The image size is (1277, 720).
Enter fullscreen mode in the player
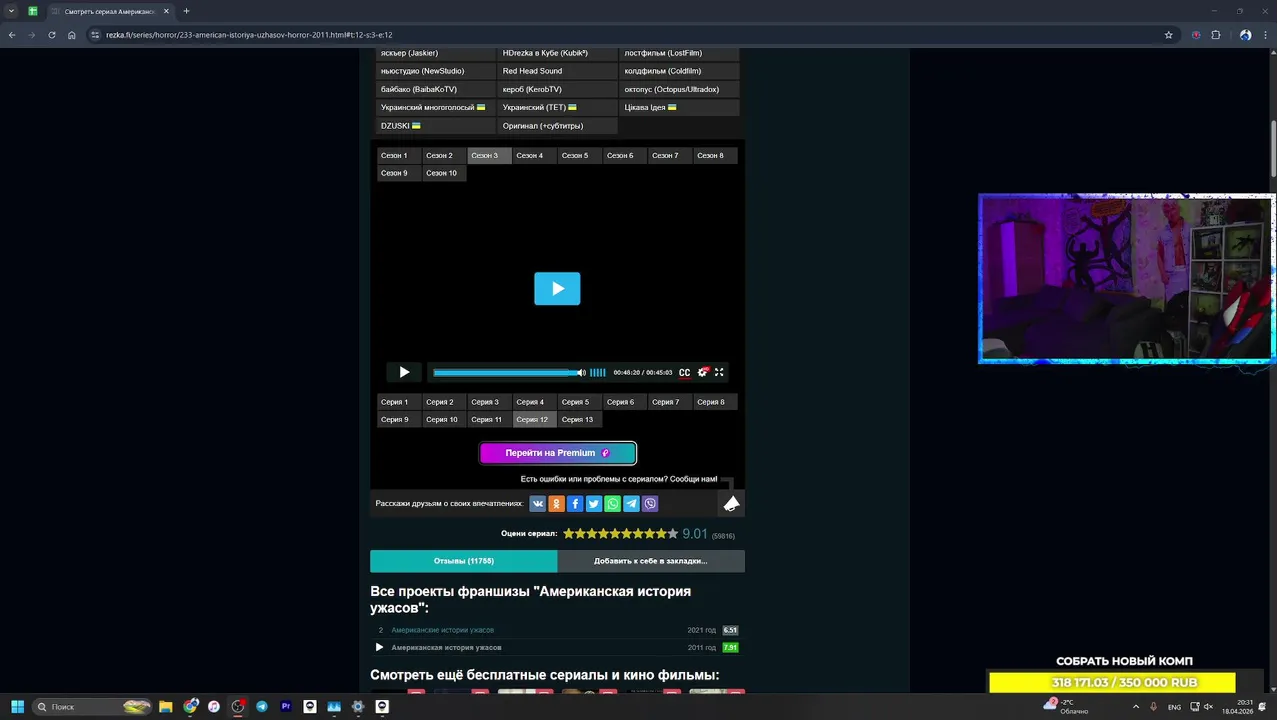pos(719,372)
